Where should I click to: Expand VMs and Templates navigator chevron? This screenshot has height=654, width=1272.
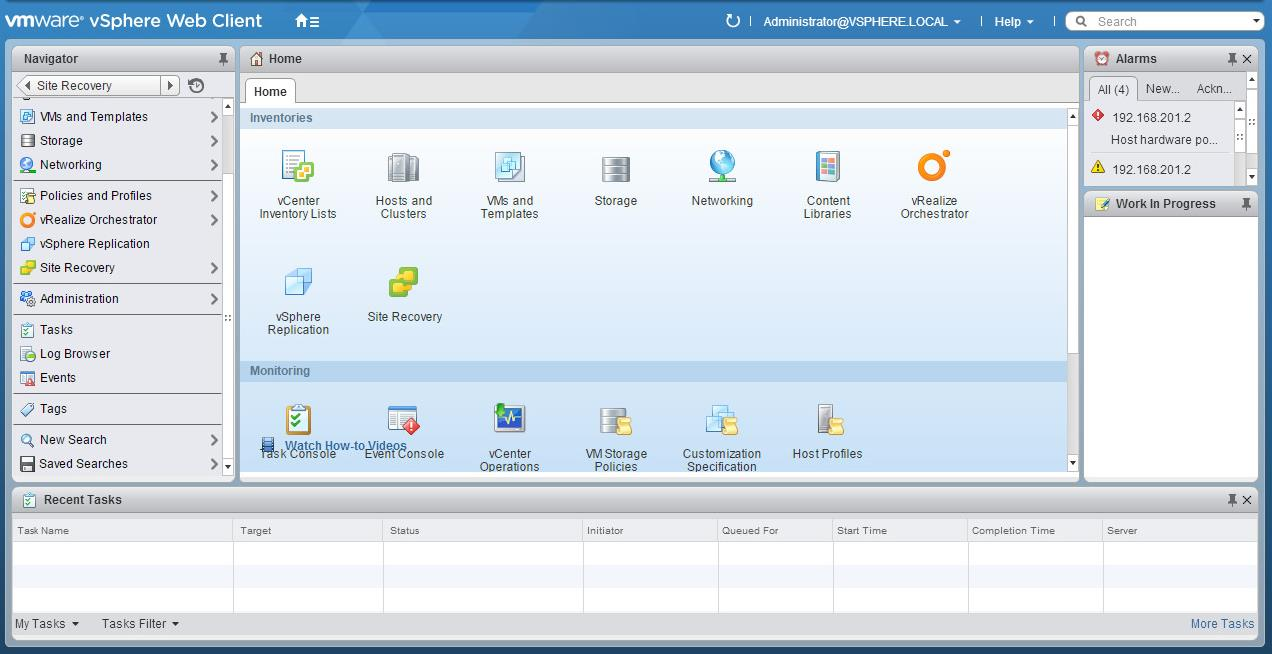point(214,117)
